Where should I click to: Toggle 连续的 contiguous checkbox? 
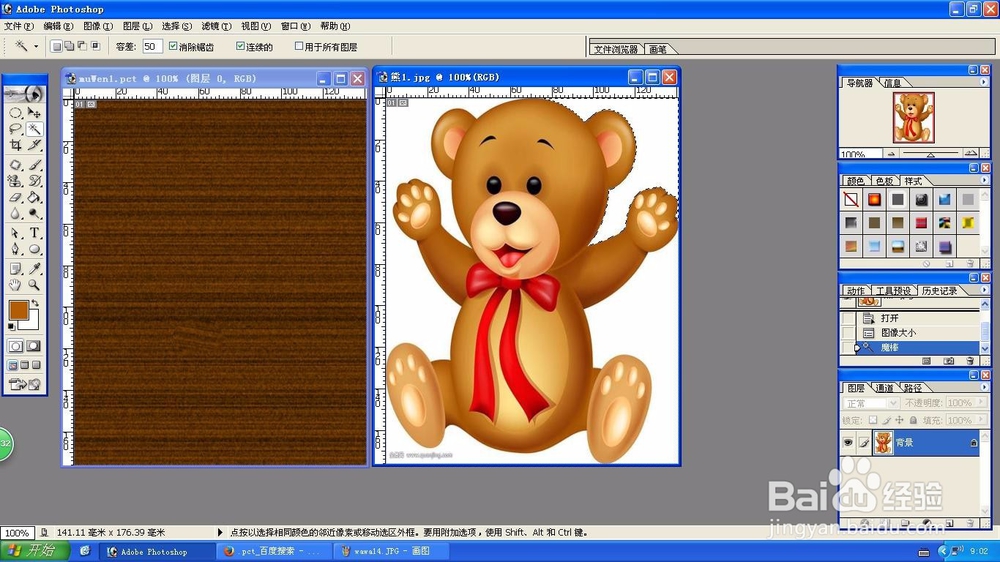(x=240, y=46)
